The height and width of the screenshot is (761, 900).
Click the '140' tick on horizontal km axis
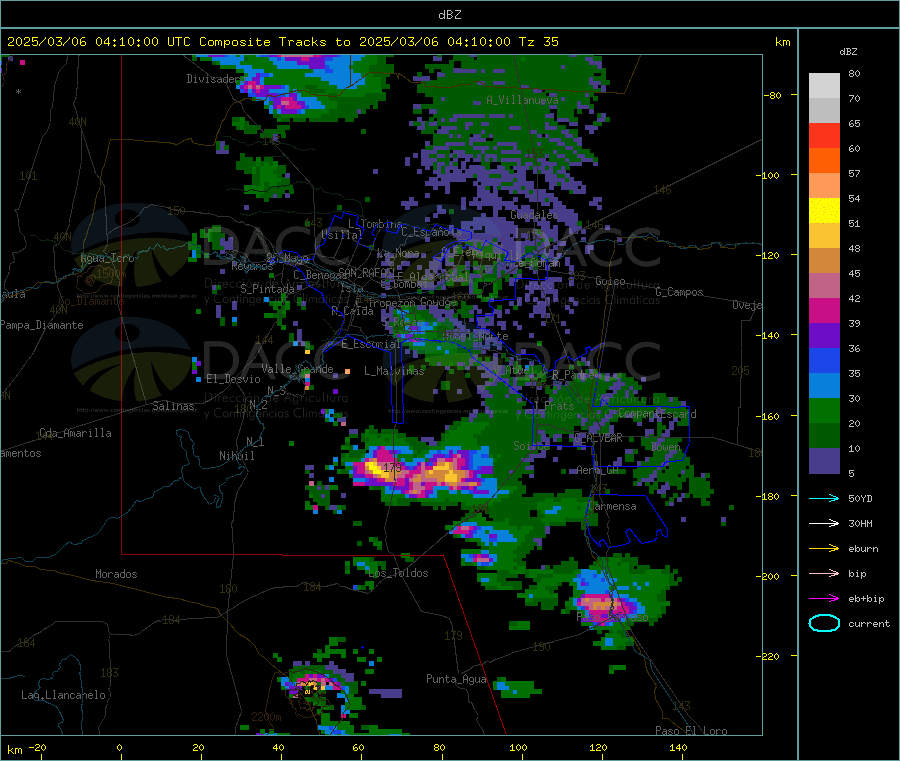click(x=678, y=747)
